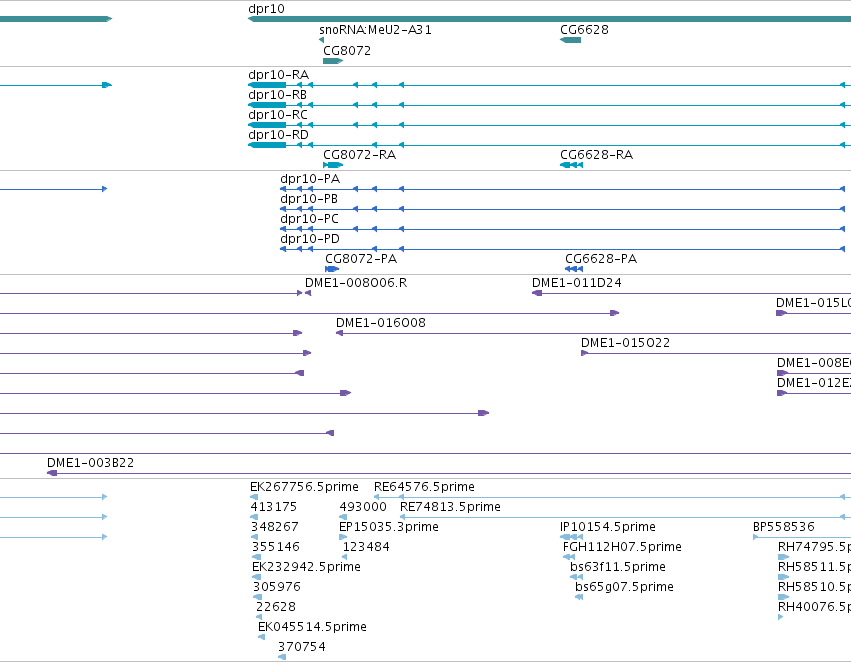Click the CG8072-PA protein label
The height and width of the screenshot is (662, 851).
point(361,259)
